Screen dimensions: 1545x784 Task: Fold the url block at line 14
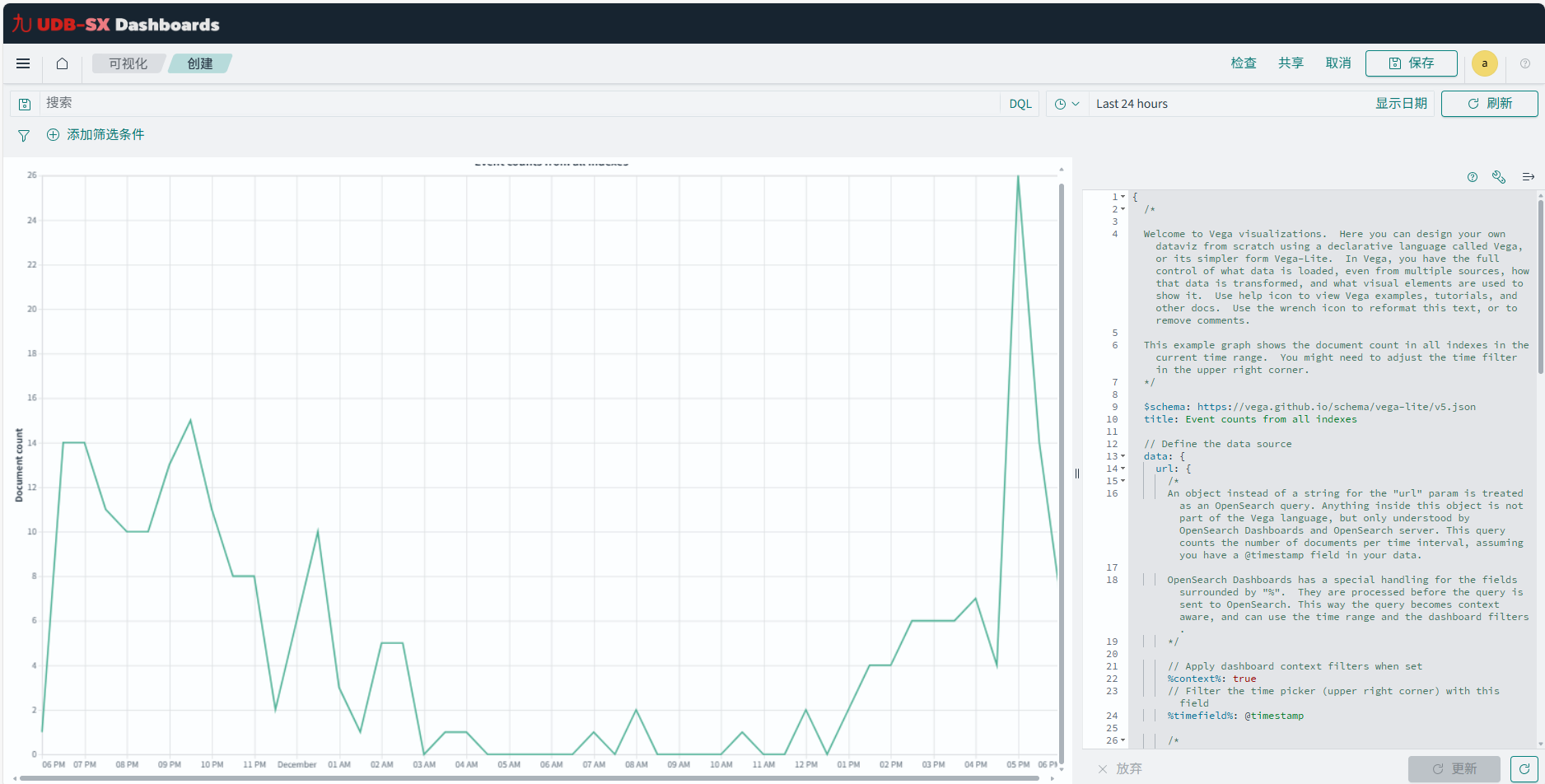click(1123, 469)
